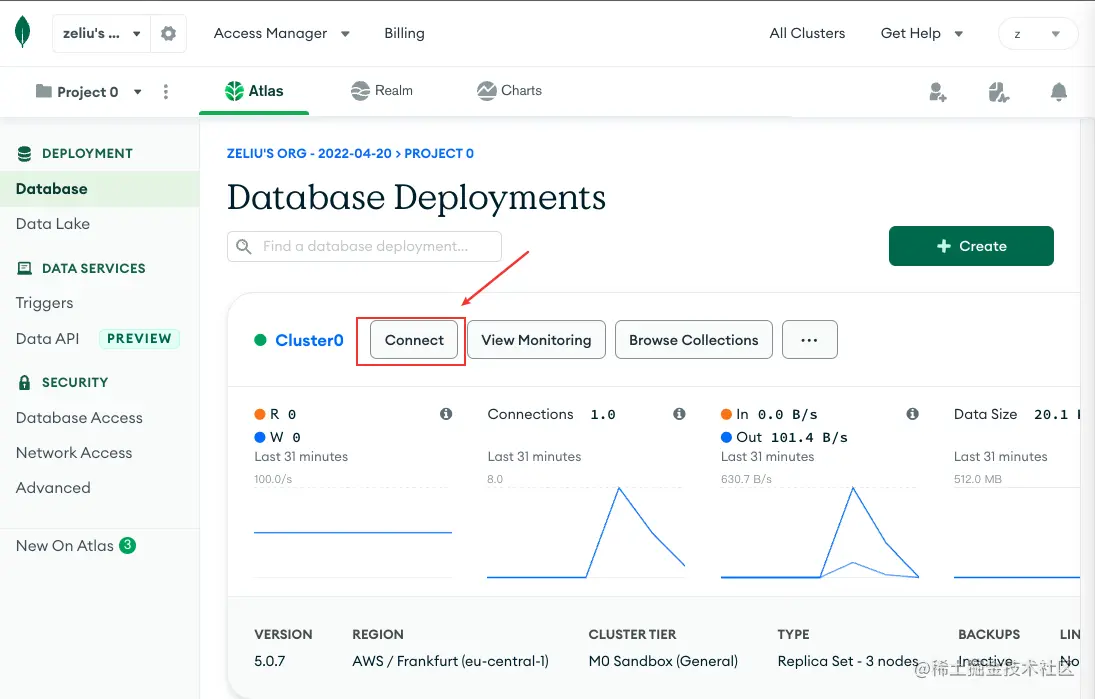Select Database in the sidebar
Viewport: 1095px width, 699px height.
[x=100, y=189]
